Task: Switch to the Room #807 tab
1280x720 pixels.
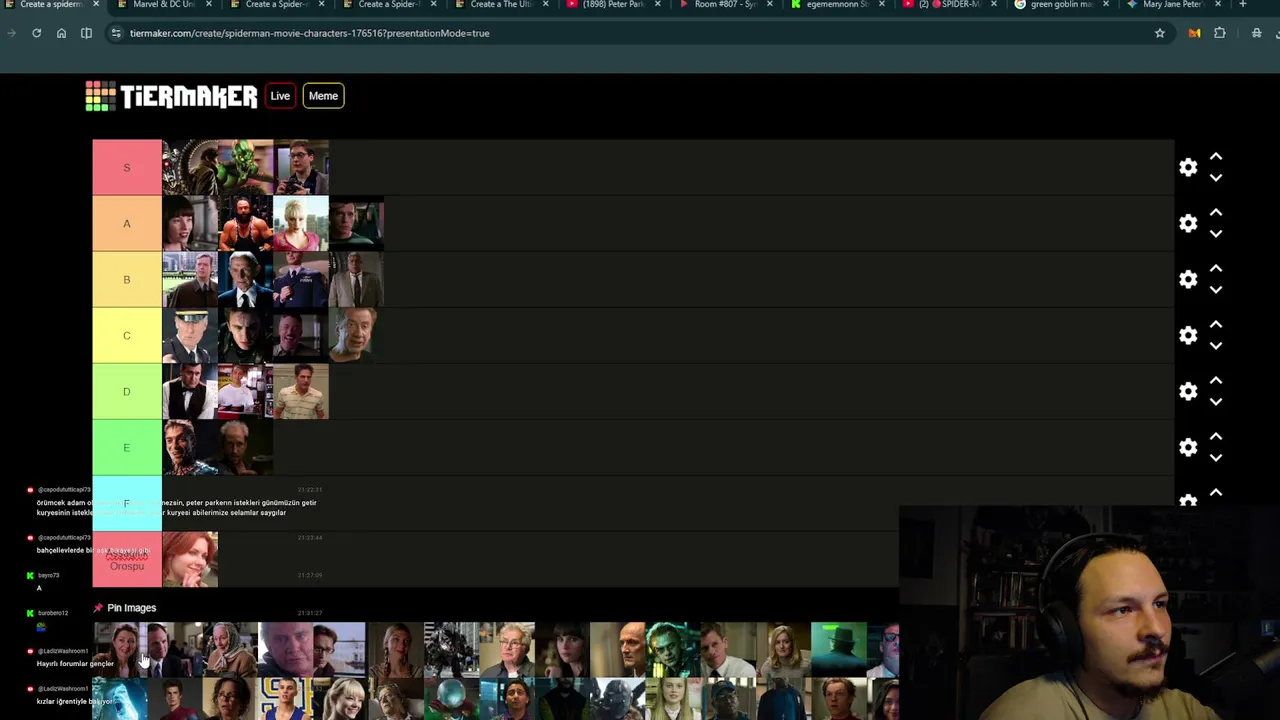Action: point(724,5)
